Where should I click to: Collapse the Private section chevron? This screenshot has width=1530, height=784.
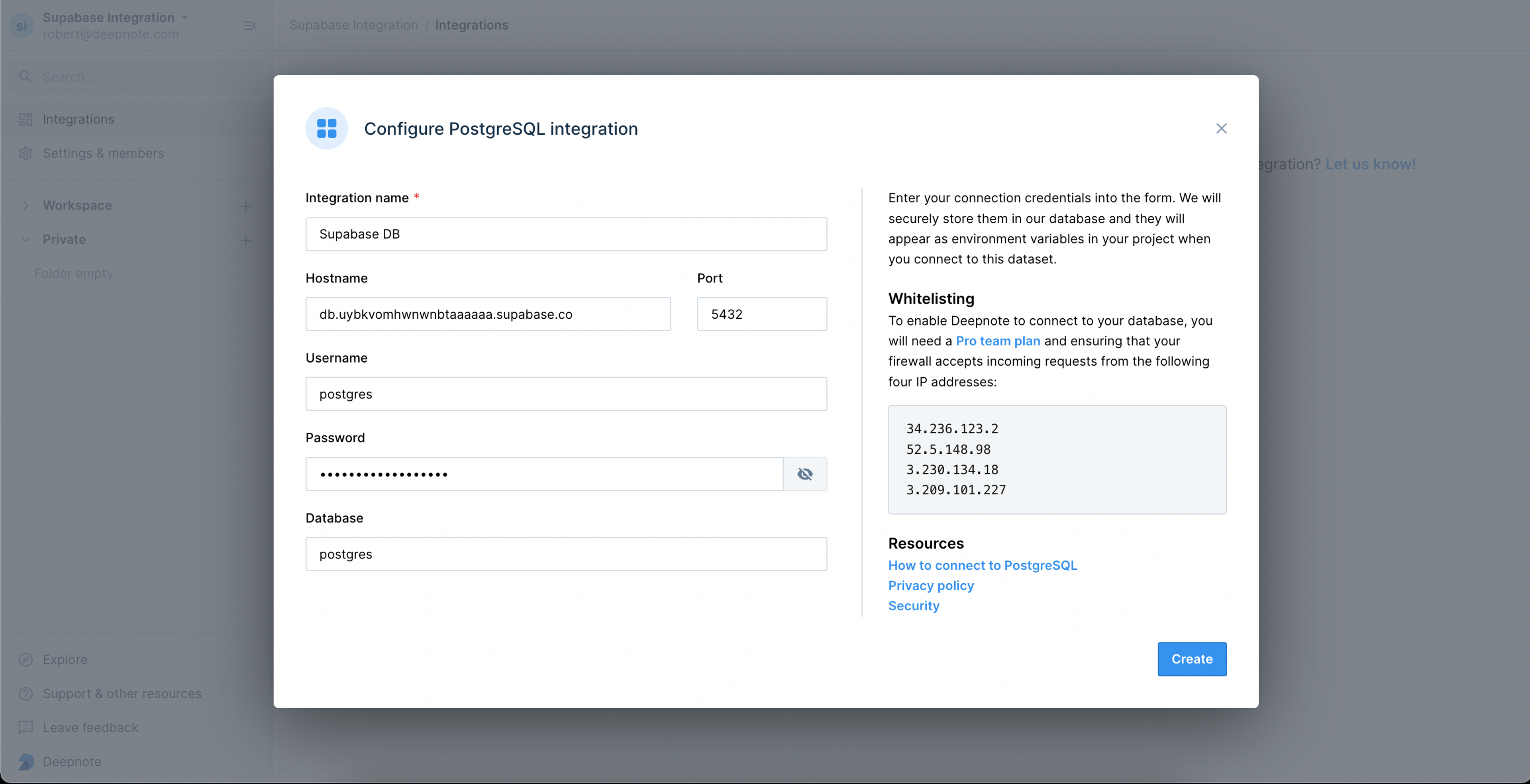click(x=25, y=239)
